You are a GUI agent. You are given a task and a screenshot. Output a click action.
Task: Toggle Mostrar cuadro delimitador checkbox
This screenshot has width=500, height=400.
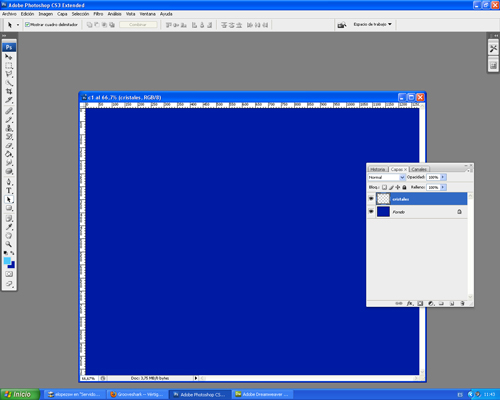point(28,25)
